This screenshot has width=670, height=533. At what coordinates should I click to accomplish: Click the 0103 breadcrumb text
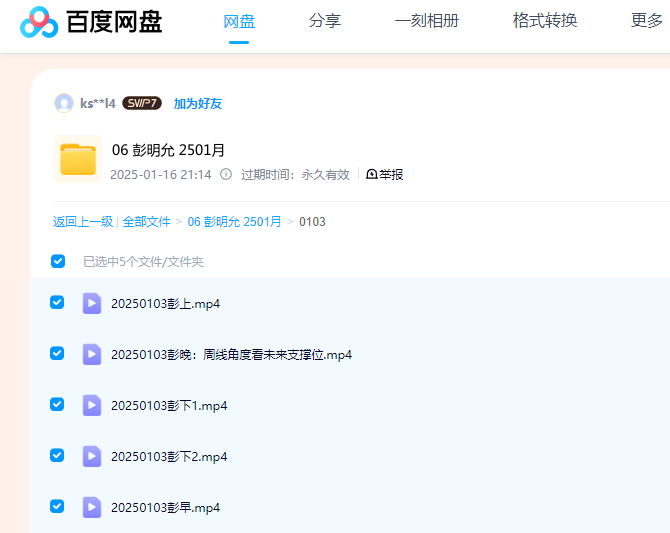point(312,222)
